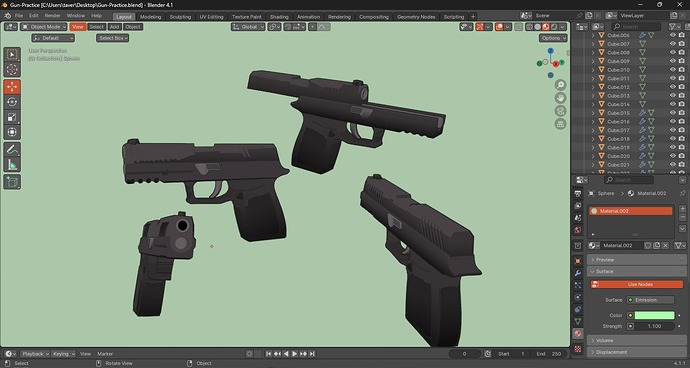
Task: Open the Object Mode dropdown
Action: (44, 27)
